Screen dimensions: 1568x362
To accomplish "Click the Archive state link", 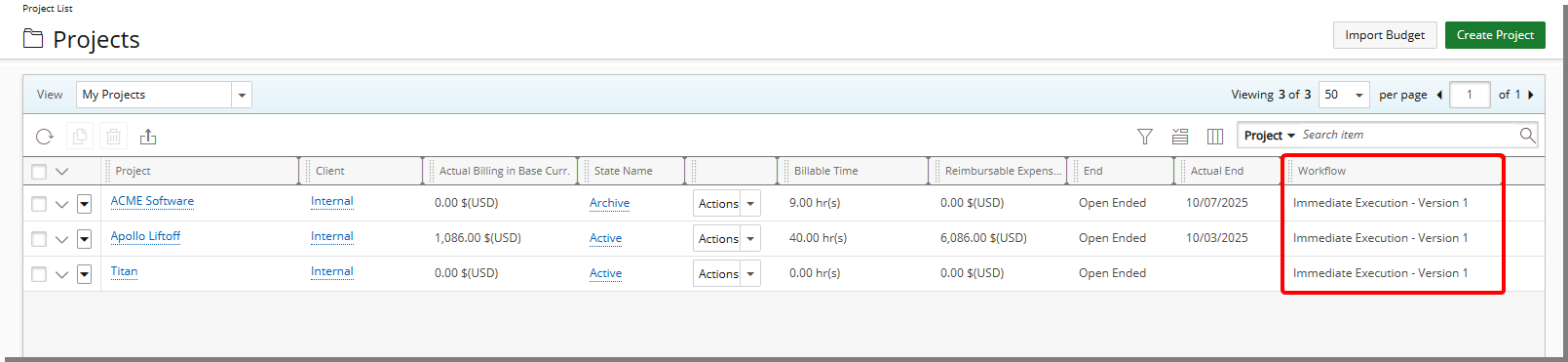I will [x=610, y=203].
